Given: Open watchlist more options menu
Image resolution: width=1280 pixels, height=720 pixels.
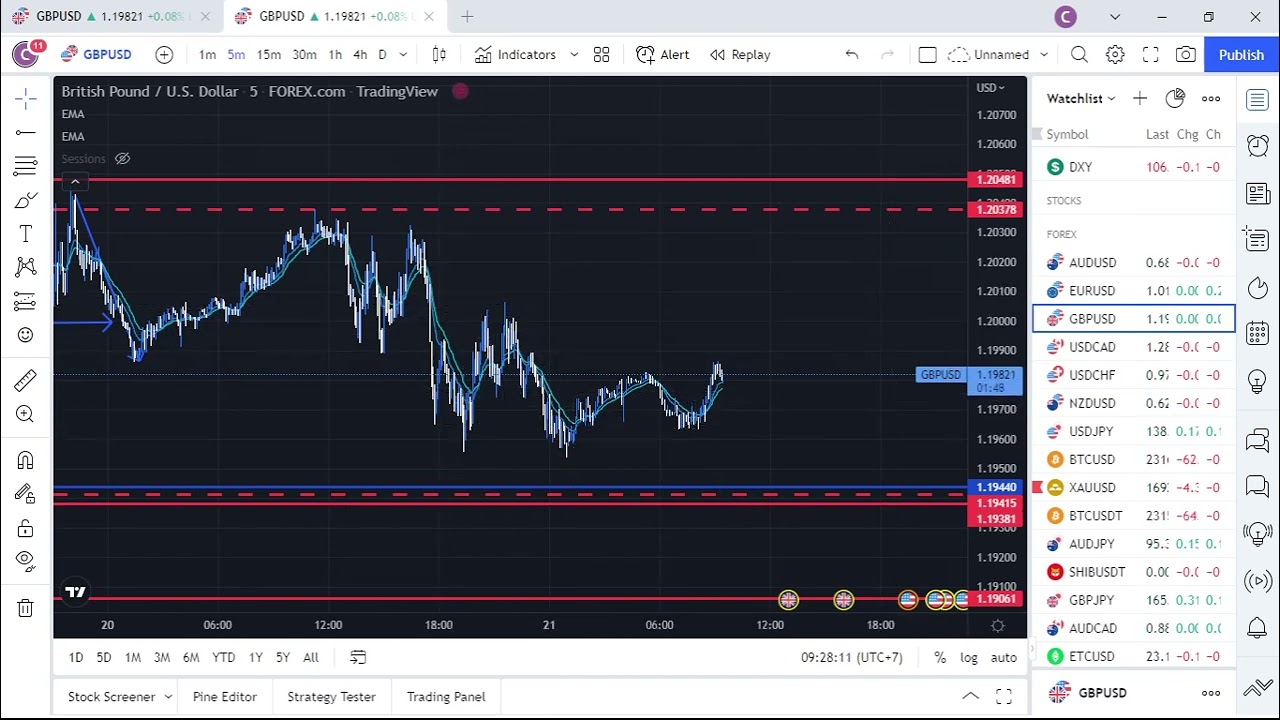Looking at the screenshot, I should pos(1211,98).
